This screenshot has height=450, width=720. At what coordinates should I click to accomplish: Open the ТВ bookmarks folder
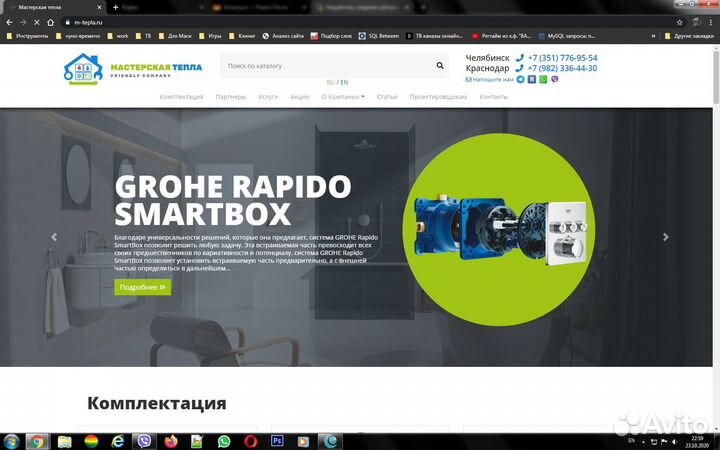144,36
